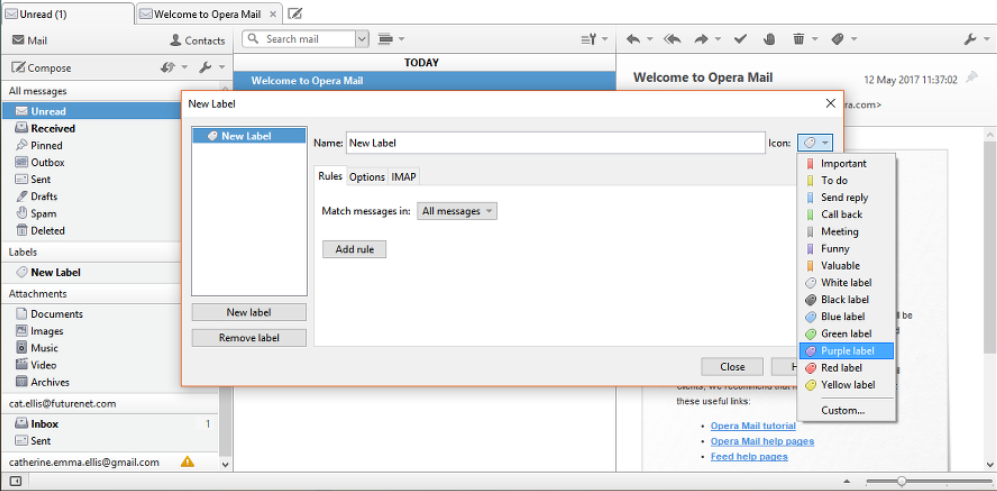Image resolution: width=997 pixels, height=491 pixels.
Task: Choose Custom... in the icon menu
Action: [x=846, y=410]
